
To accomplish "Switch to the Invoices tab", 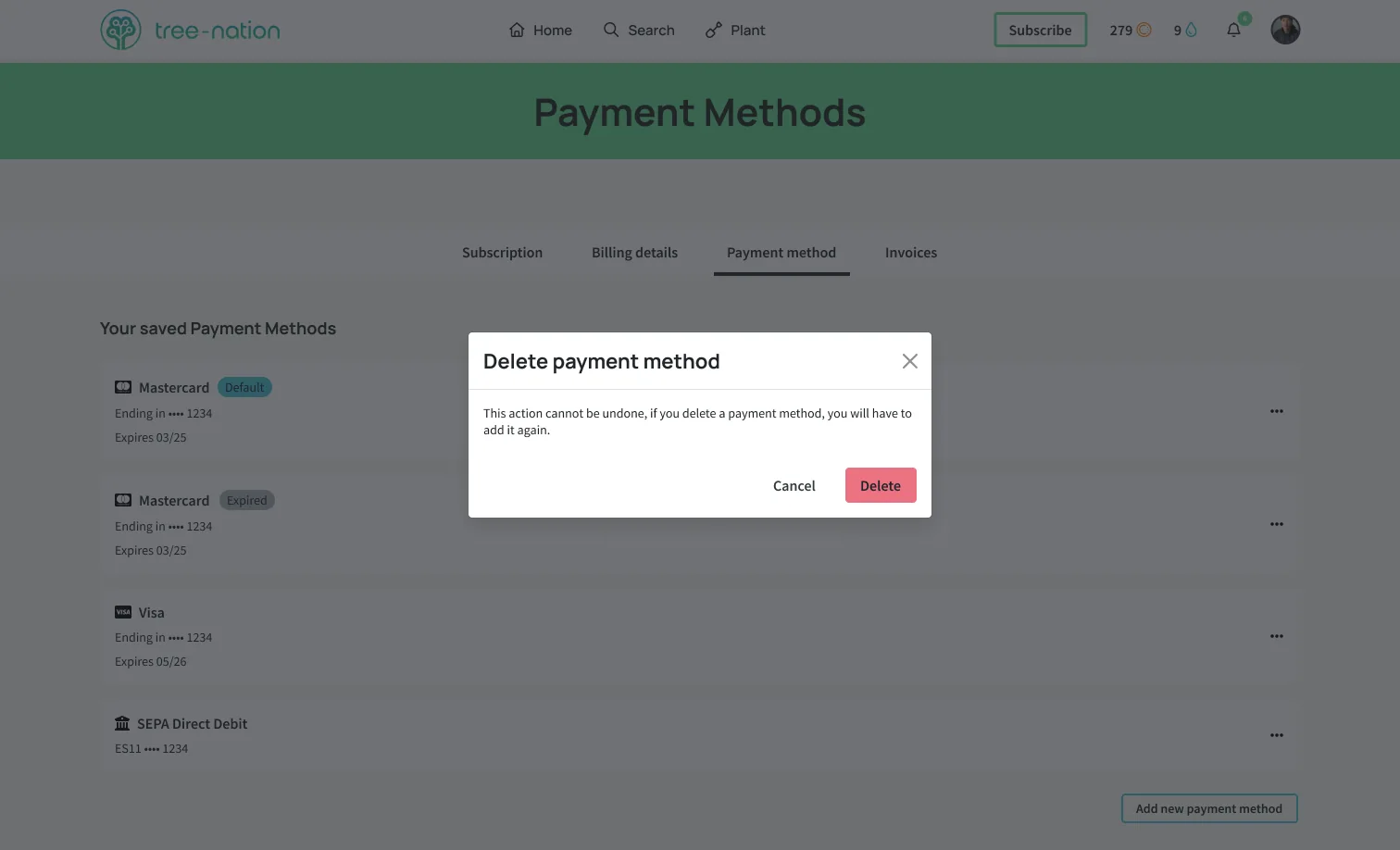I will (910, 253).
